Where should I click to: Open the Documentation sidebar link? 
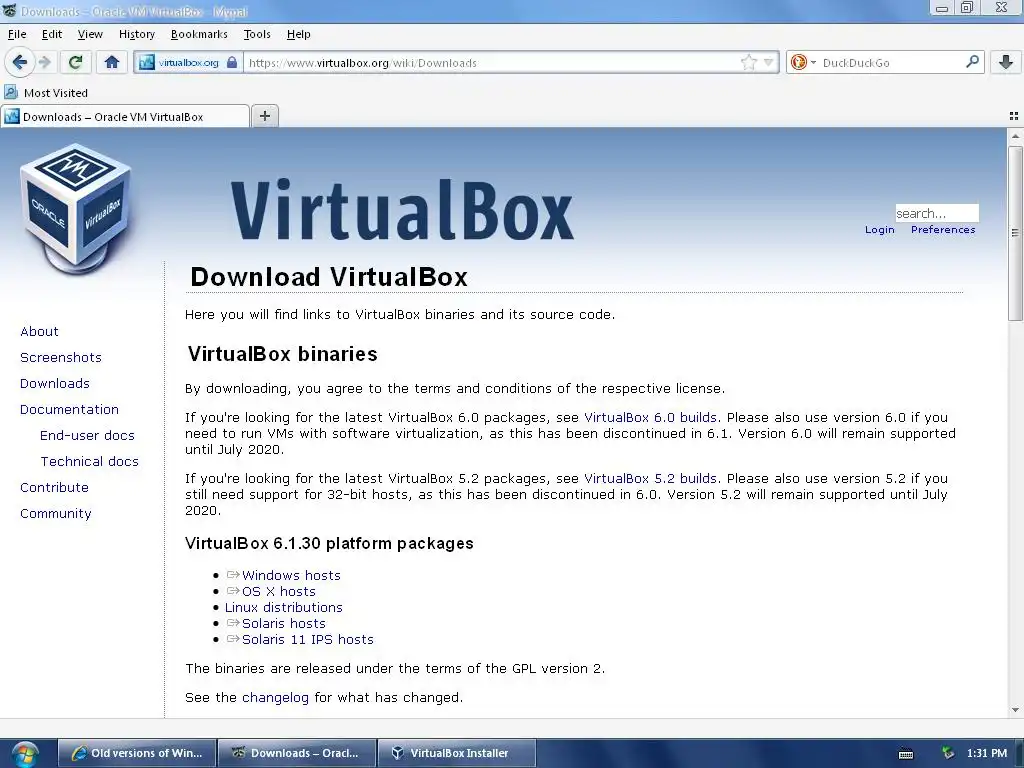click(69, 409)
